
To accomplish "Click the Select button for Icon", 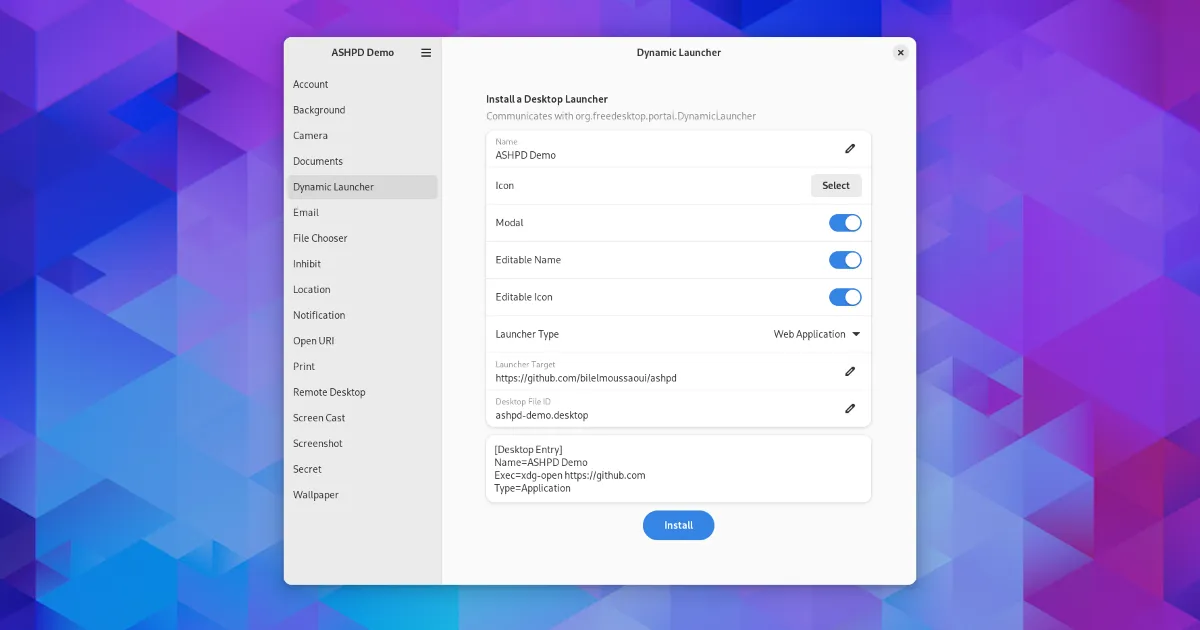I will point(835,186).
